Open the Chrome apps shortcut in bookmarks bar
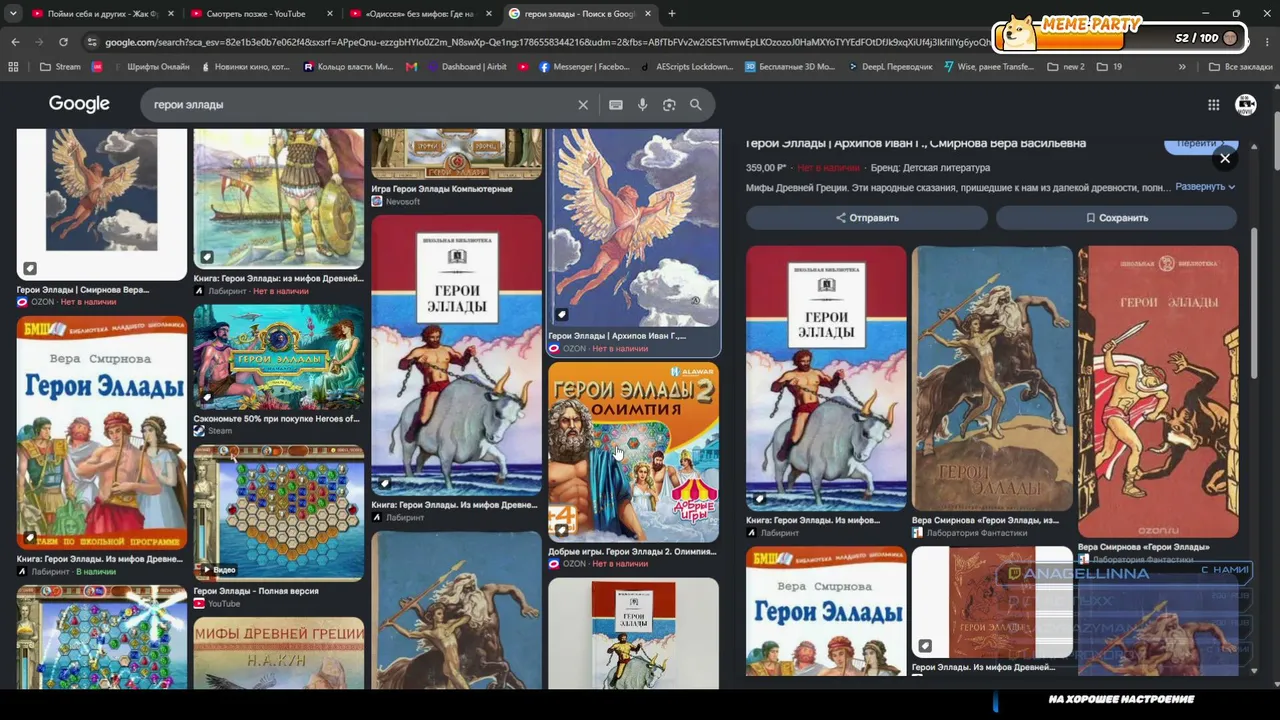 coord(13,67)
